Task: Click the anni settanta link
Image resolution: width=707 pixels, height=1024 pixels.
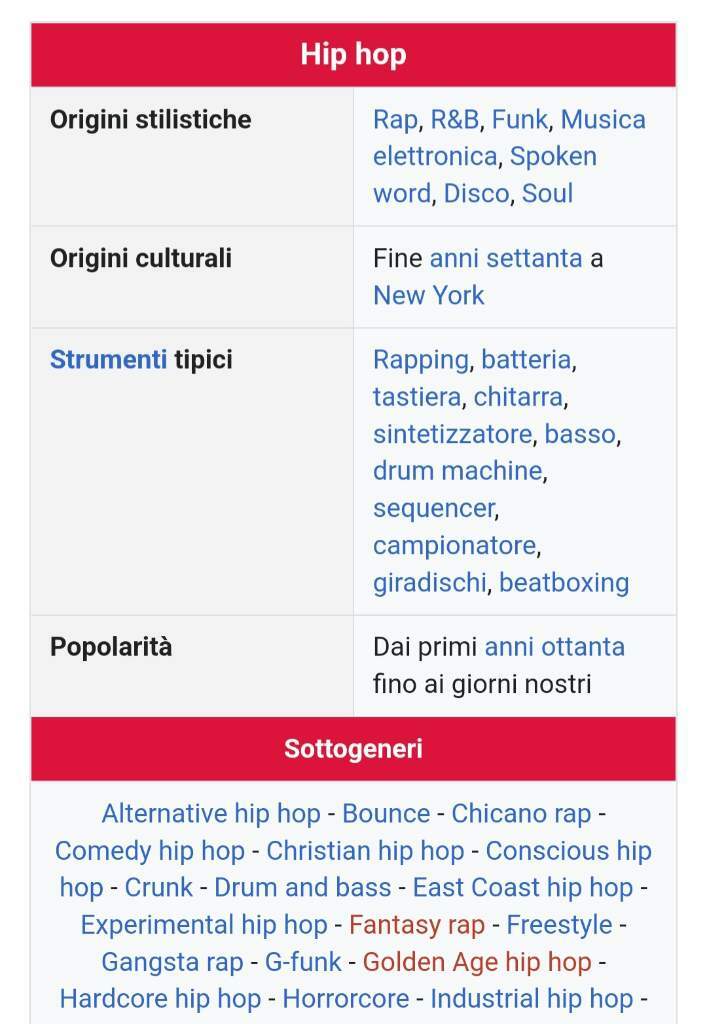Action: (505, 258)
